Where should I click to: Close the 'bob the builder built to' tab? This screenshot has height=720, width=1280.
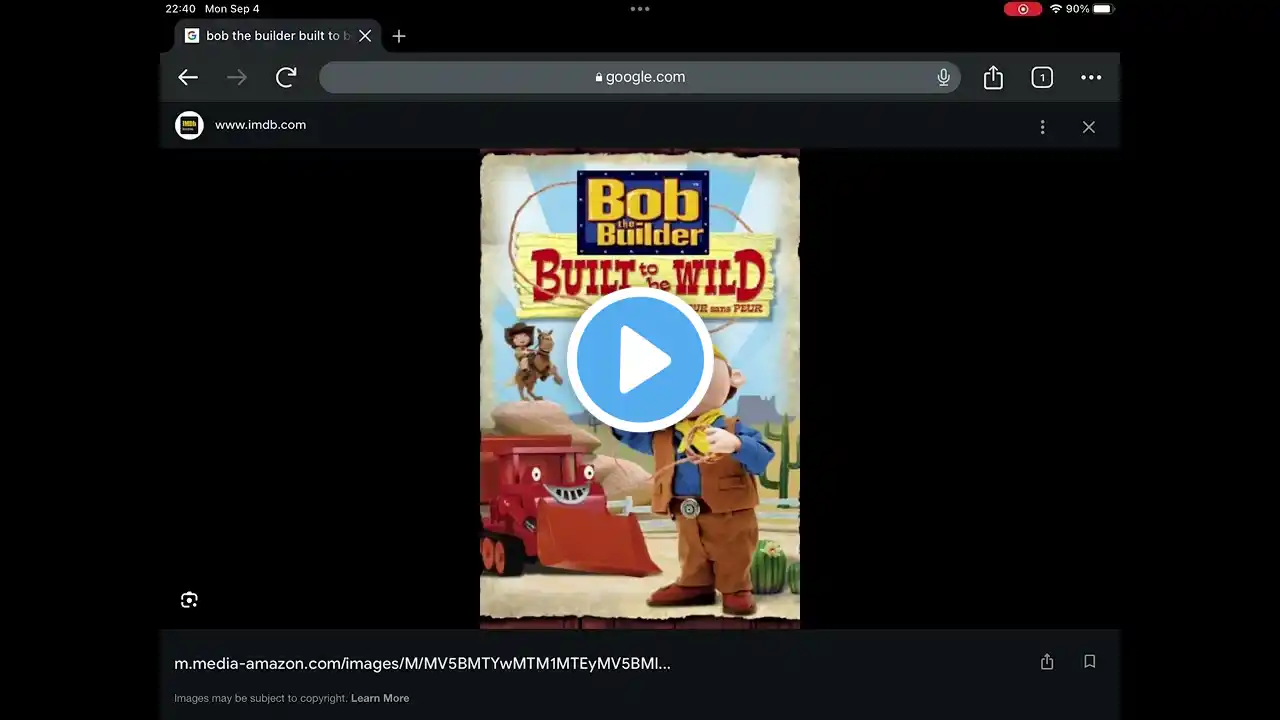click(365, 36)
